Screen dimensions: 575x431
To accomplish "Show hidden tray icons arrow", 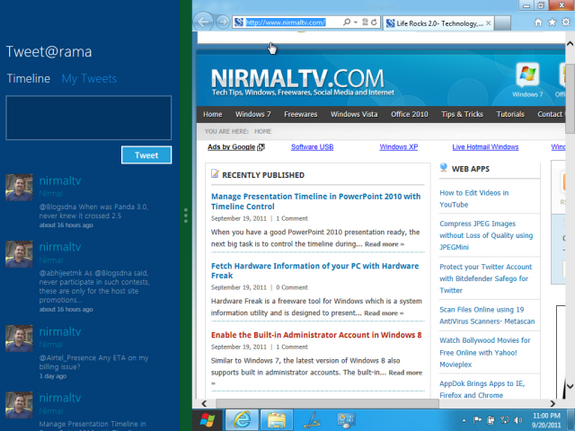I will pyautogui.click(x=464, y=420).
